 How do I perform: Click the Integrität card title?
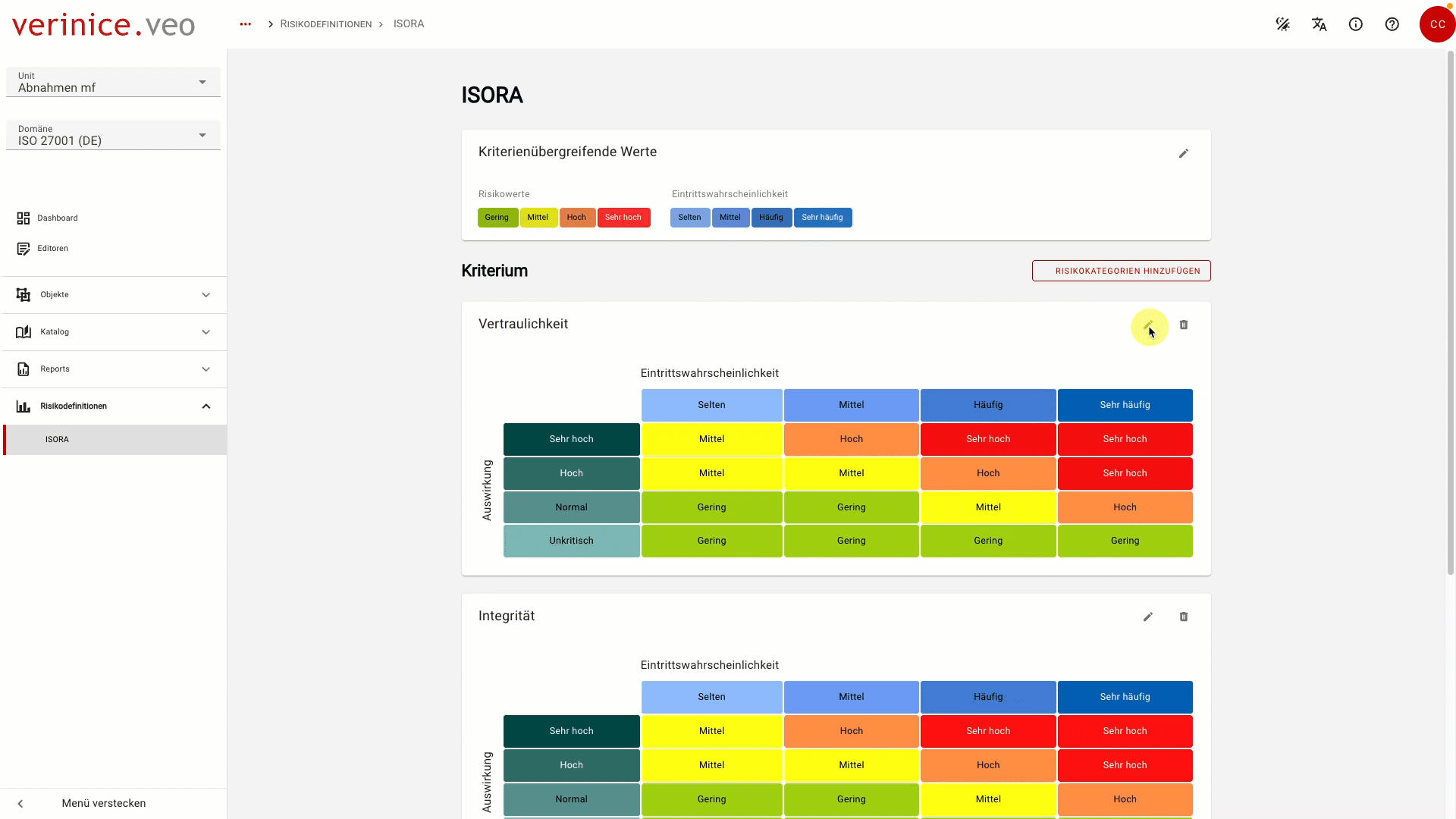(x=507, y=617)
